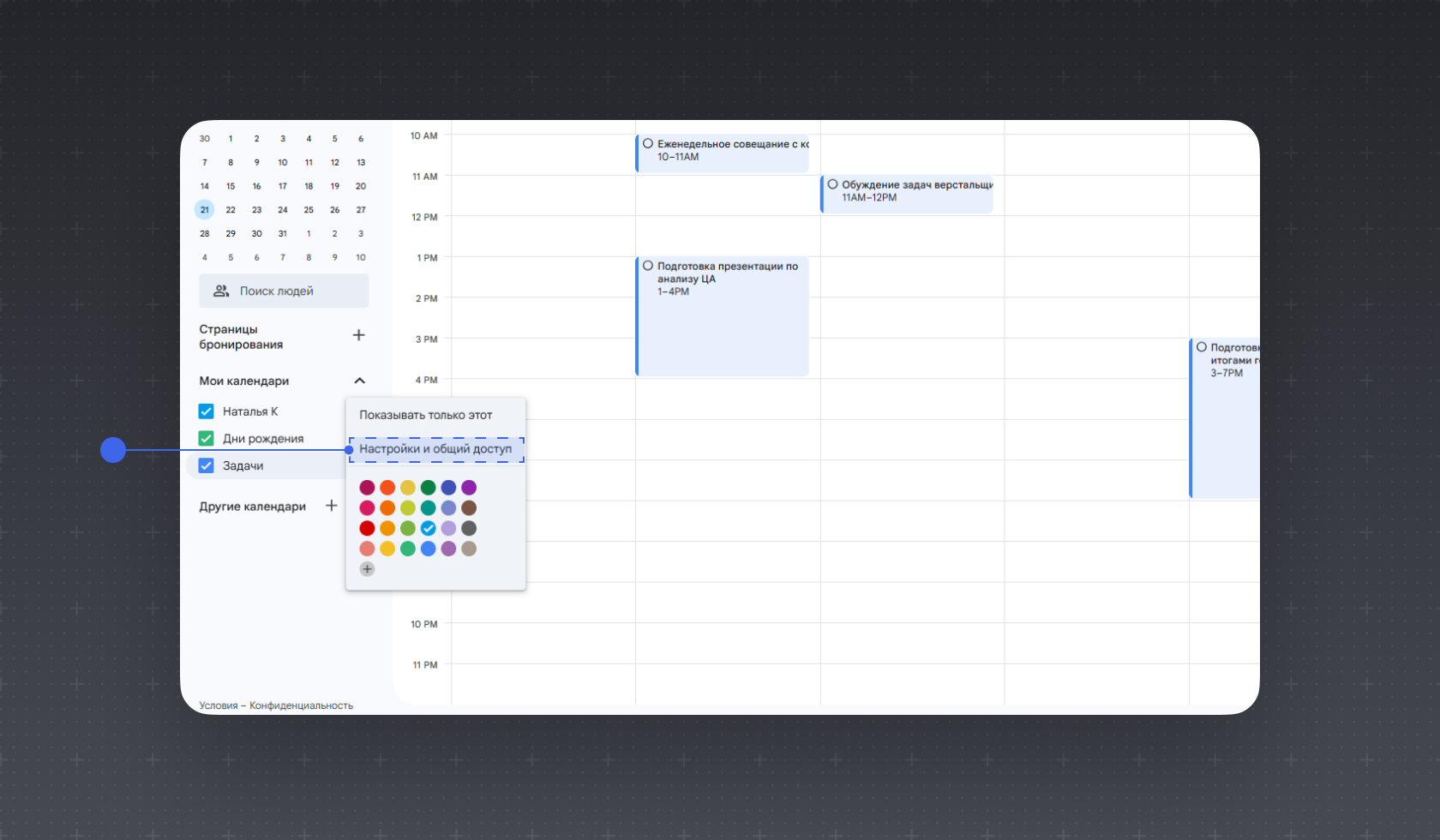Open the Конфиденциальность link in the footer
The width and height of the screenshot is (1440, 840).
point(301,705)
